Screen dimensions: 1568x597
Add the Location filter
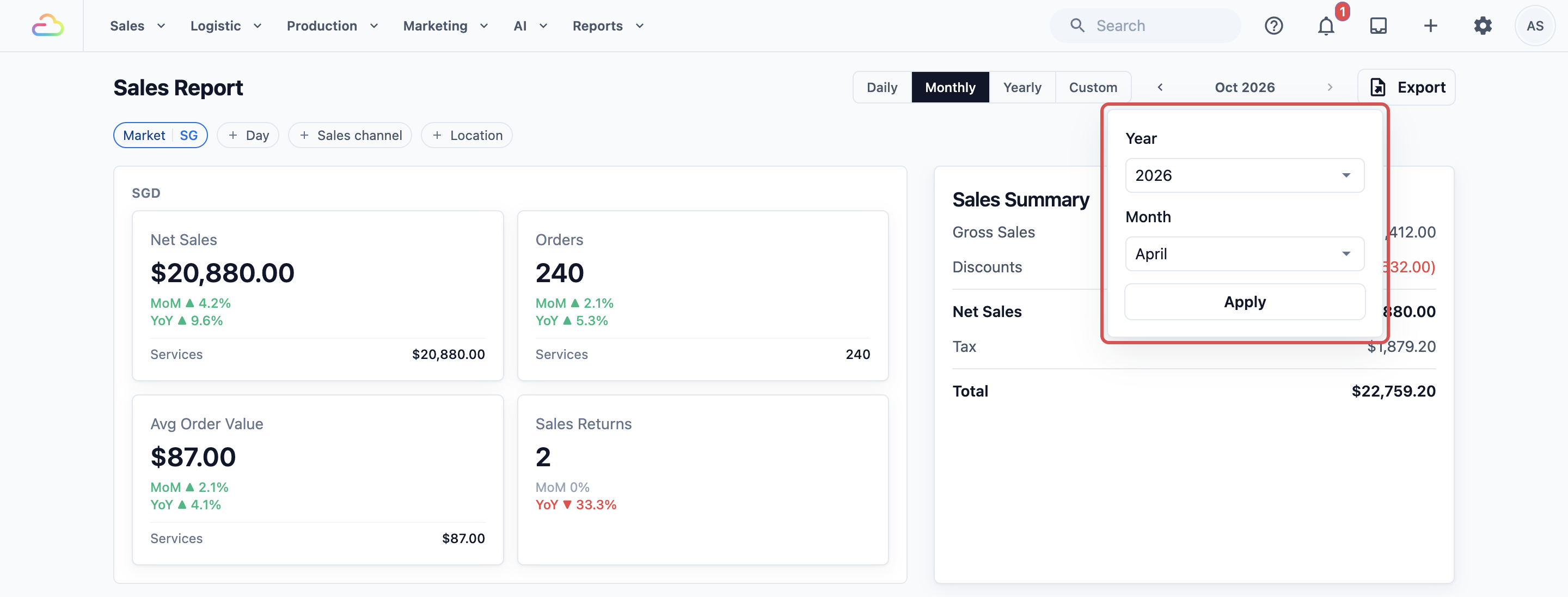click(x=467, y=135)
